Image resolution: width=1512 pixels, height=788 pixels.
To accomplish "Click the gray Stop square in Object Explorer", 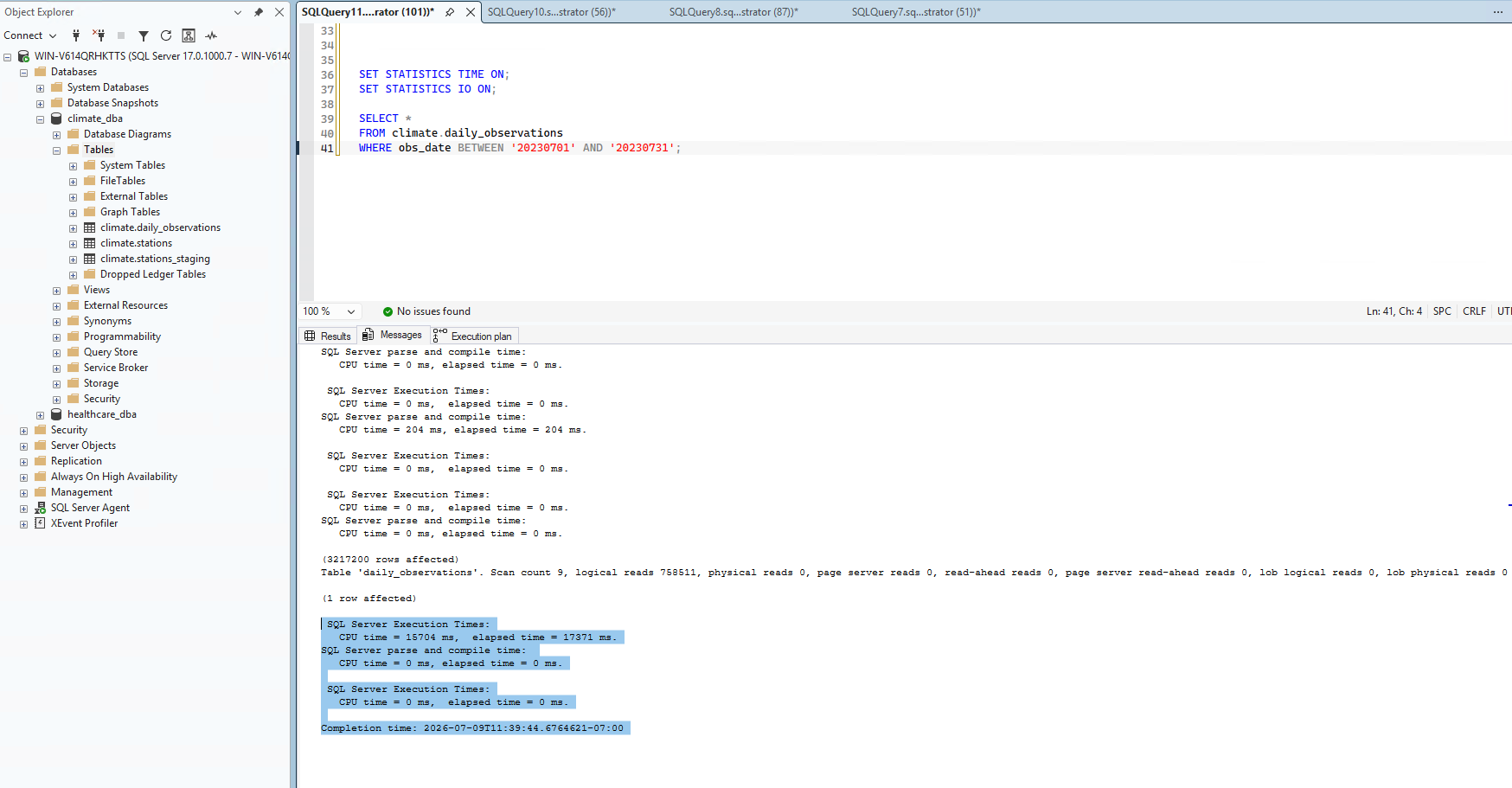I will tap(121, 35).
